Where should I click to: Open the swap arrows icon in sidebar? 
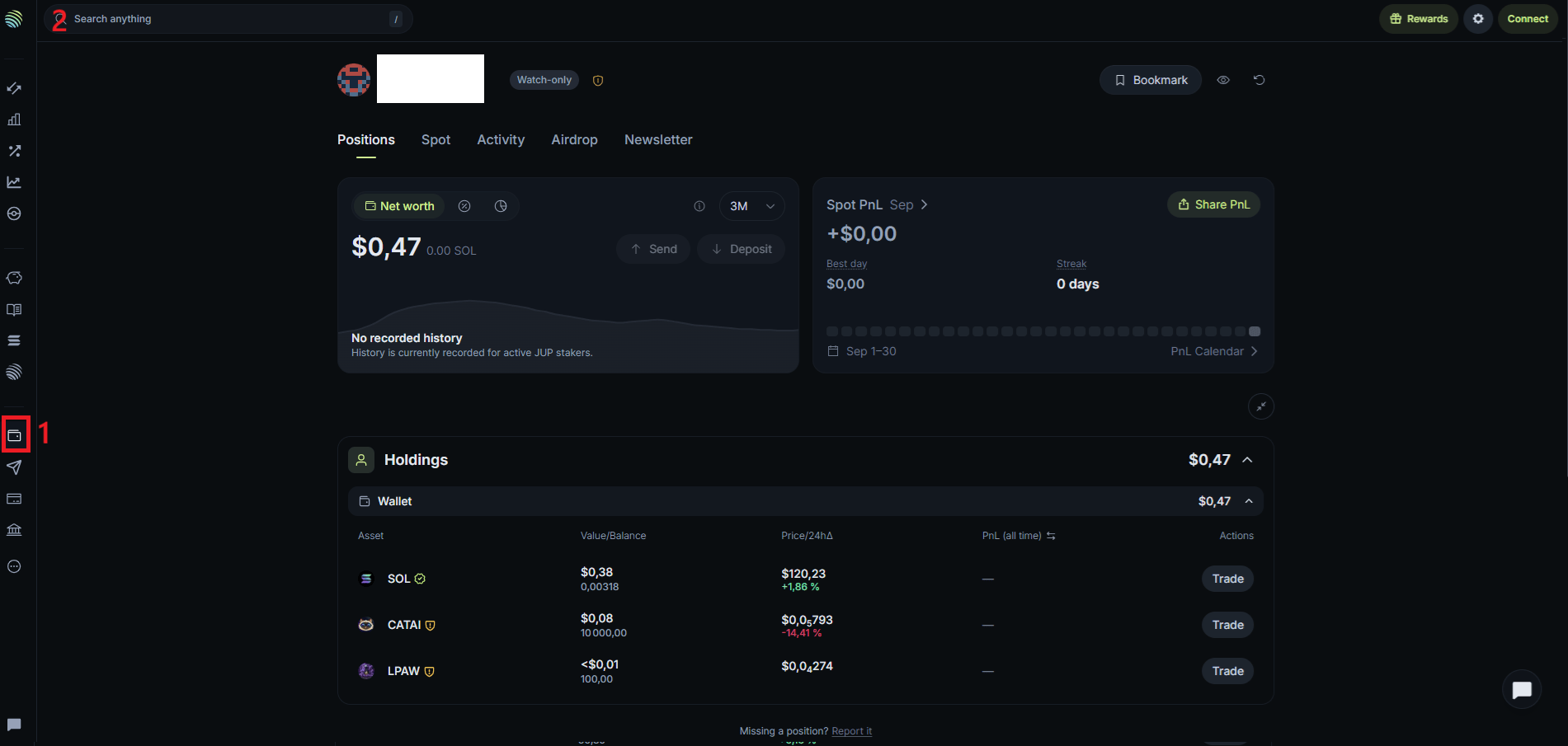click(x=14, y=88)
